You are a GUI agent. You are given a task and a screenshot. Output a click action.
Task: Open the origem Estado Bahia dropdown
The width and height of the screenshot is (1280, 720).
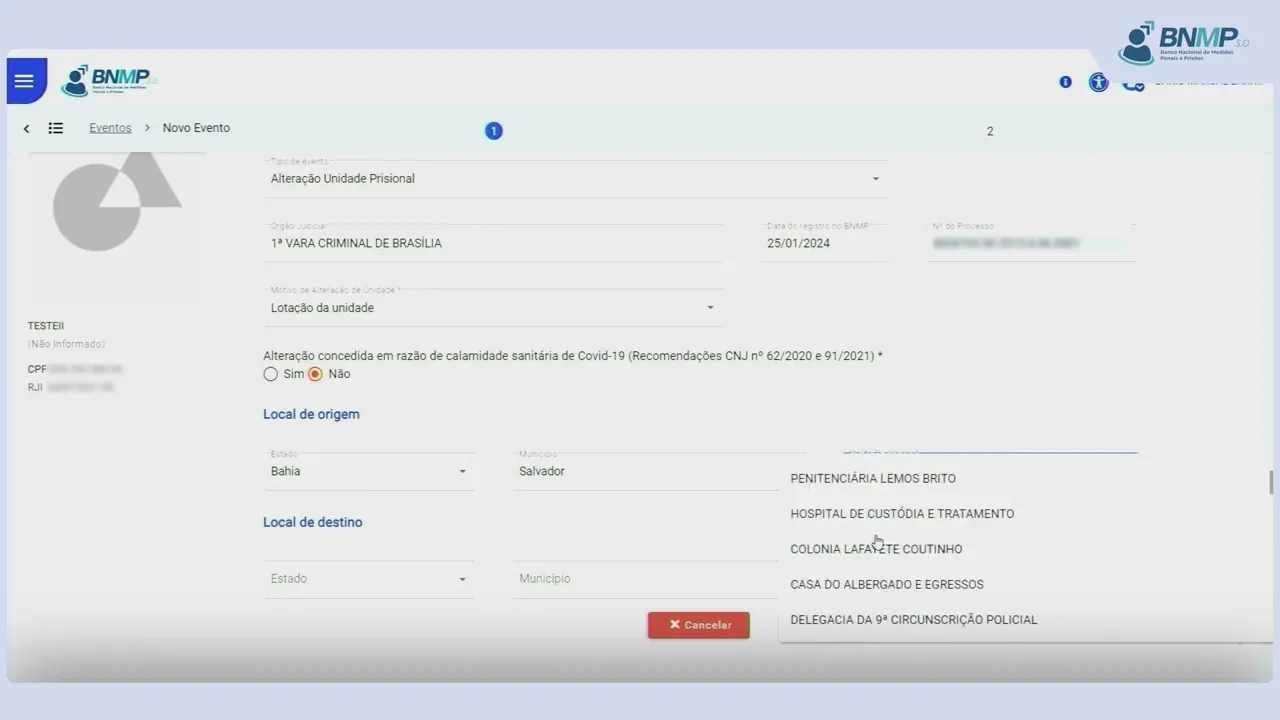pos(369,471)
